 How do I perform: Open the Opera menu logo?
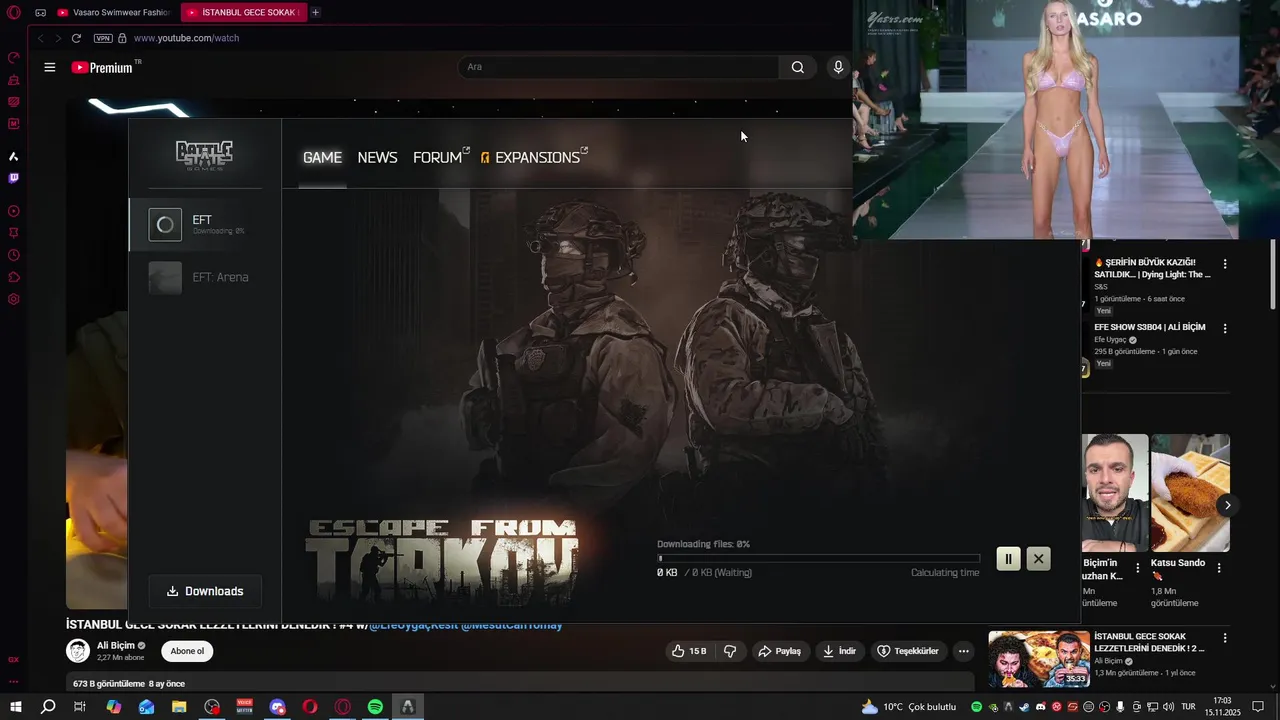pos(14,13)
